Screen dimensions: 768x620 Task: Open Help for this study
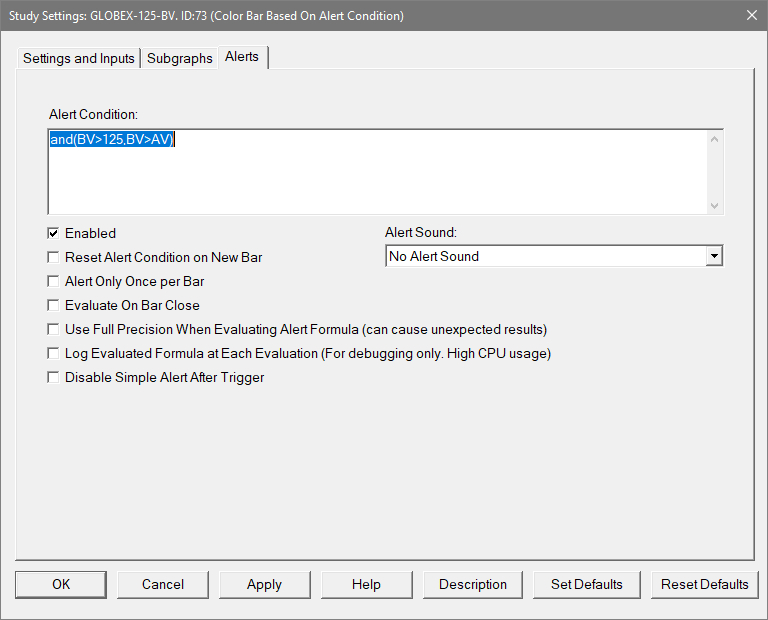[x=366, y=584]
